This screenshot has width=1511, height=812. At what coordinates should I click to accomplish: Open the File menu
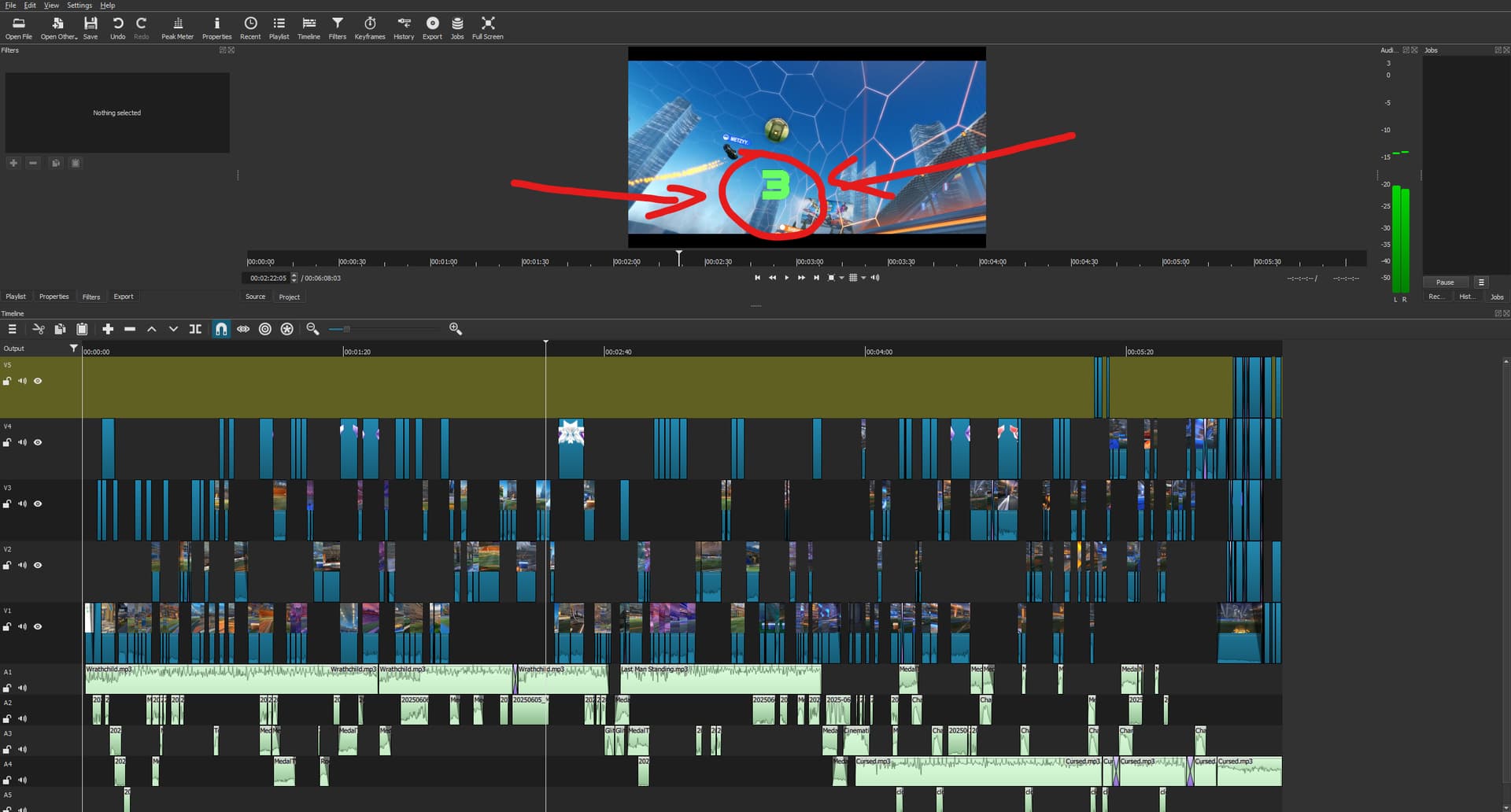click(10, 6)
